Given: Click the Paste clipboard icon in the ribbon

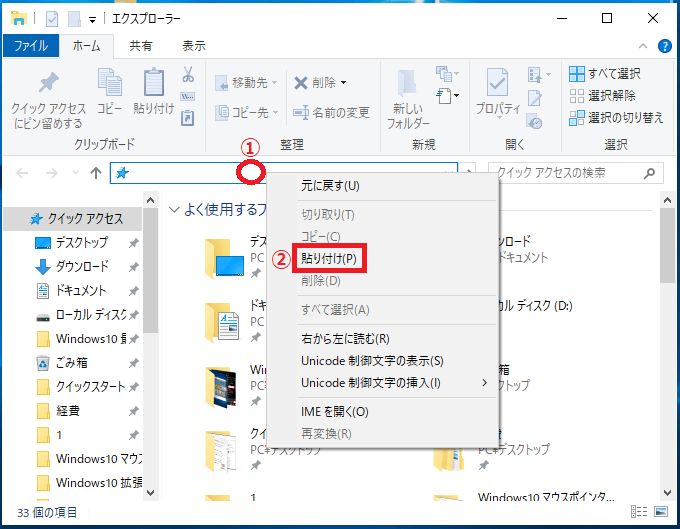Looking at the screenshot, I should click(x=154, y=82).
